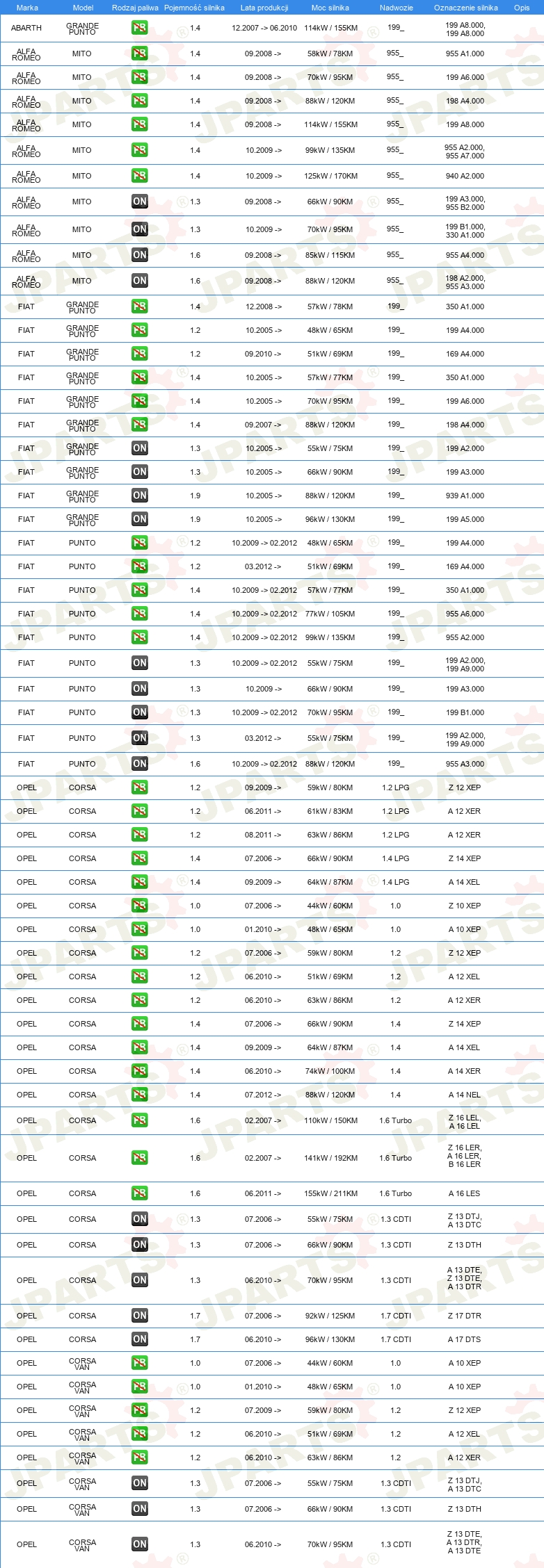Select power value 92kW / 125KM
Screen dimensions: 544x1568
click(x=330, y=1316)
